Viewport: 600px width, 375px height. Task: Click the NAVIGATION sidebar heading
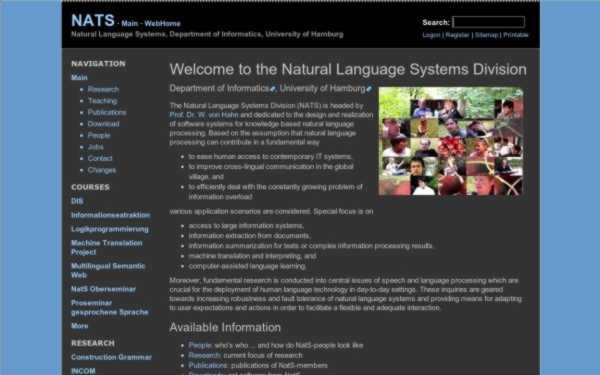98,64
